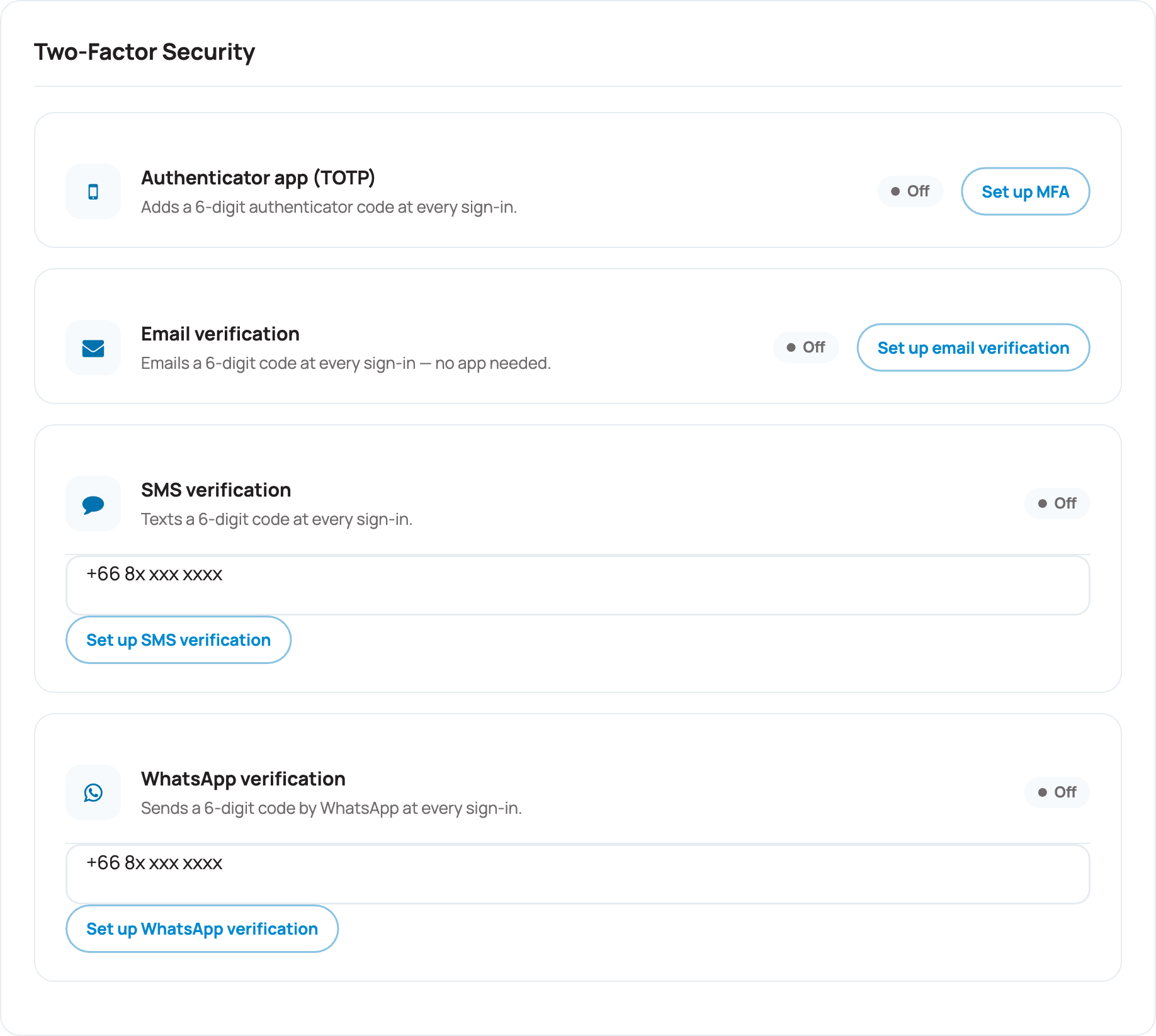This screenshot has height=1036, width=1156.
Task: Click the Two-Factor Security heading
Action: [x=145, y=52]
